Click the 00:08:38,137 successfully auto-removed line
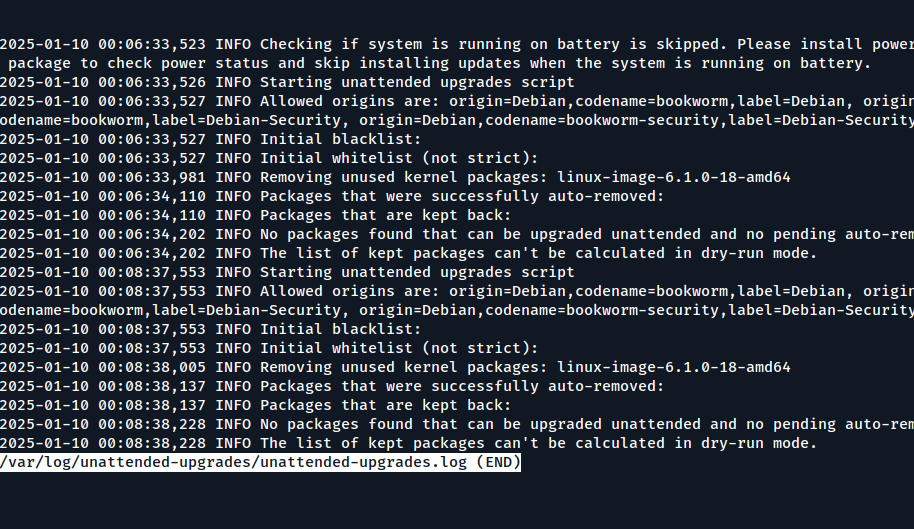Viewport: 914px width, 529px height. click(332, 386)
